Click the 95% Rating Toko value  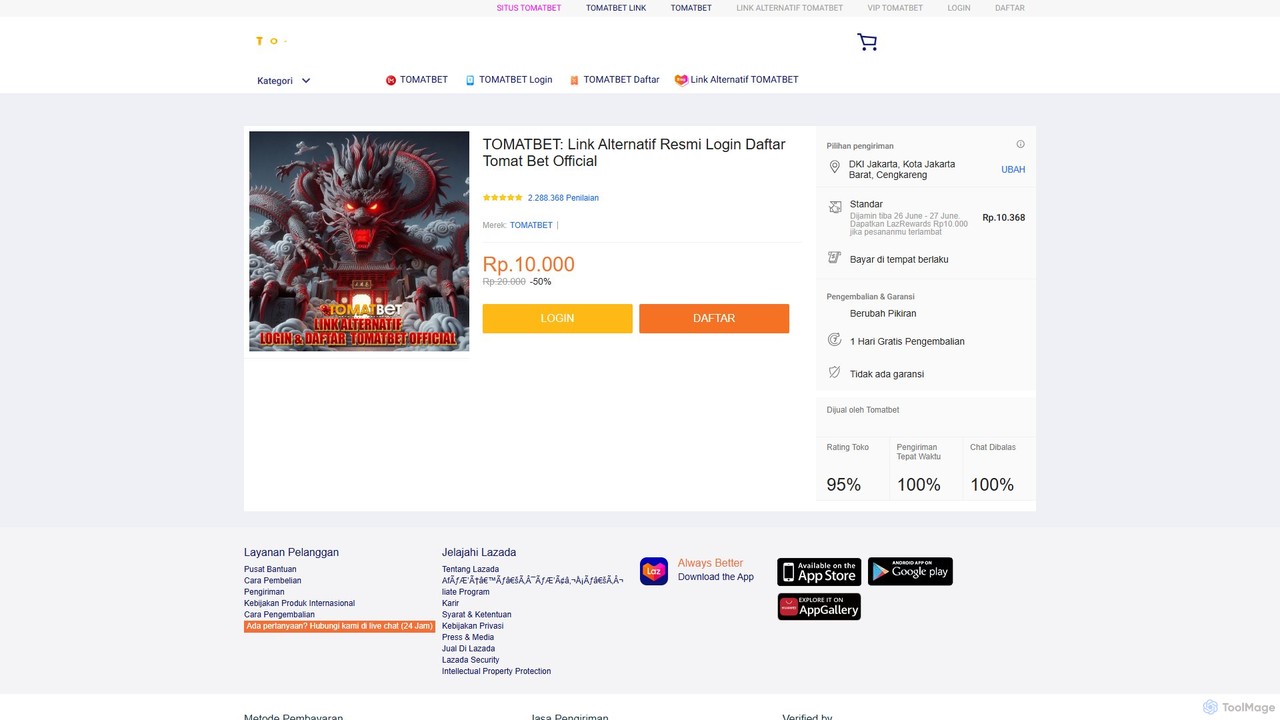pyautogui.click(x=844, y=485)
